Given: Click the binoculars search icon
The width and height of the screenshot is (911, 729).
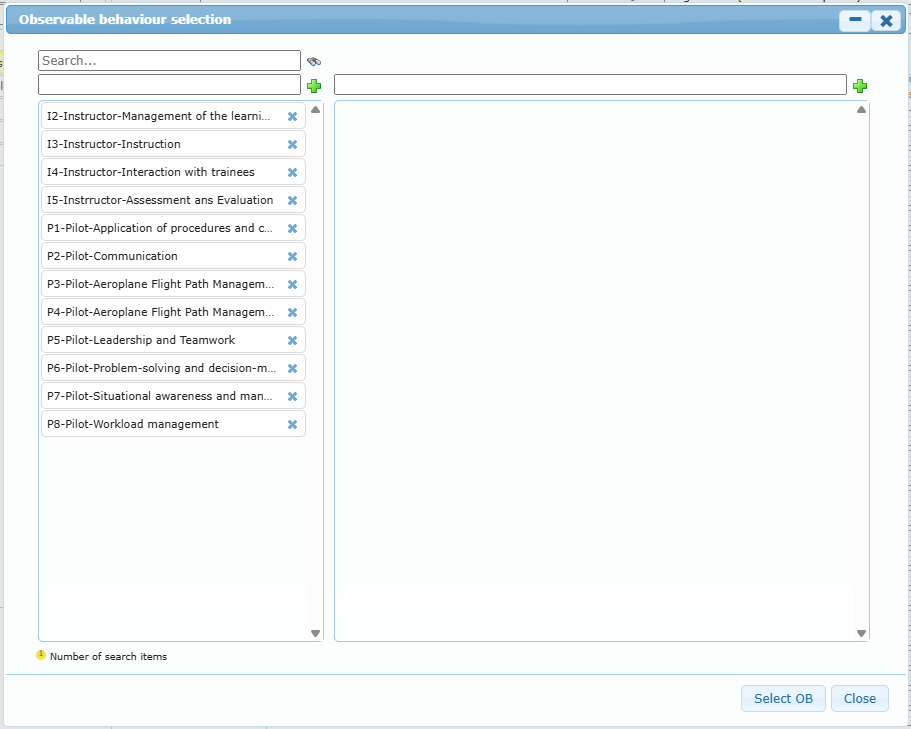Looking at the screenshot, I should coord(314,61).
